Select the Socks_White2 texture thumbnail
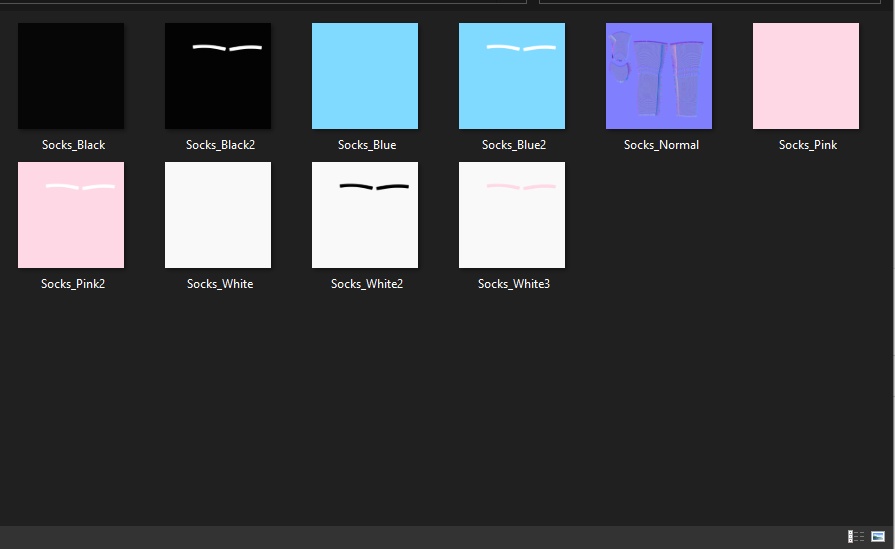This screenshot has height=549, width=895. pyautogui.click(x=365, y=215)
